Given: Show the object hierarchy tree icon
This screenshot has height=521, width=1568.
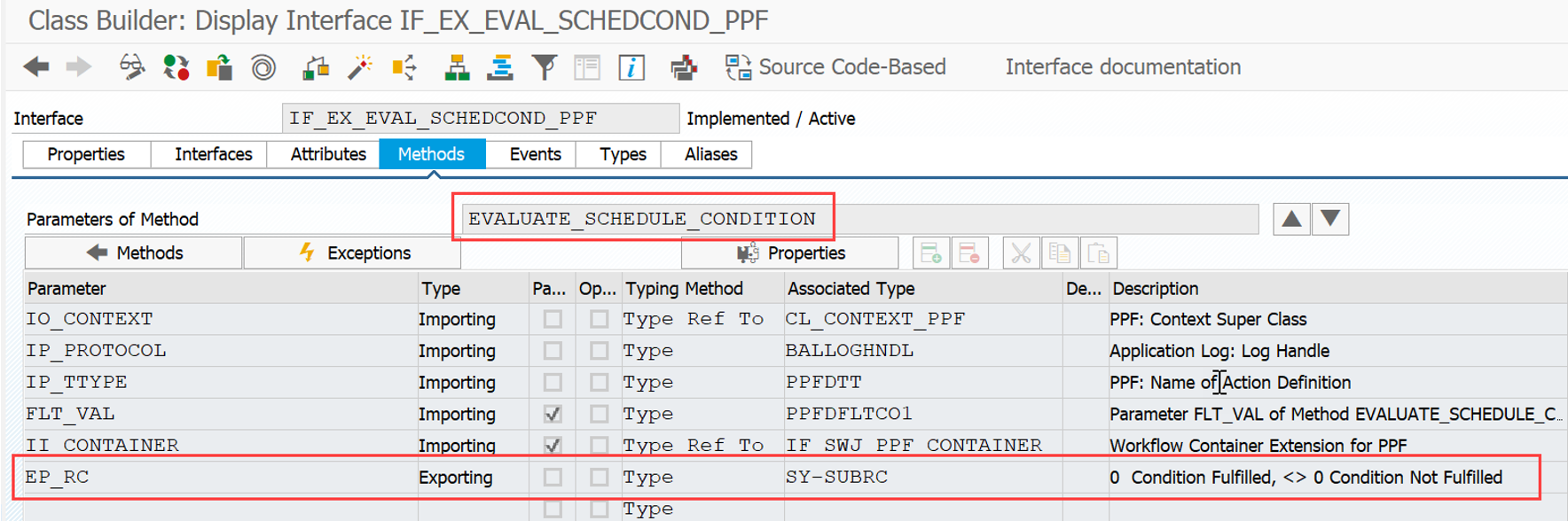Looking at the screenshot, I should (x=457, y=67).
